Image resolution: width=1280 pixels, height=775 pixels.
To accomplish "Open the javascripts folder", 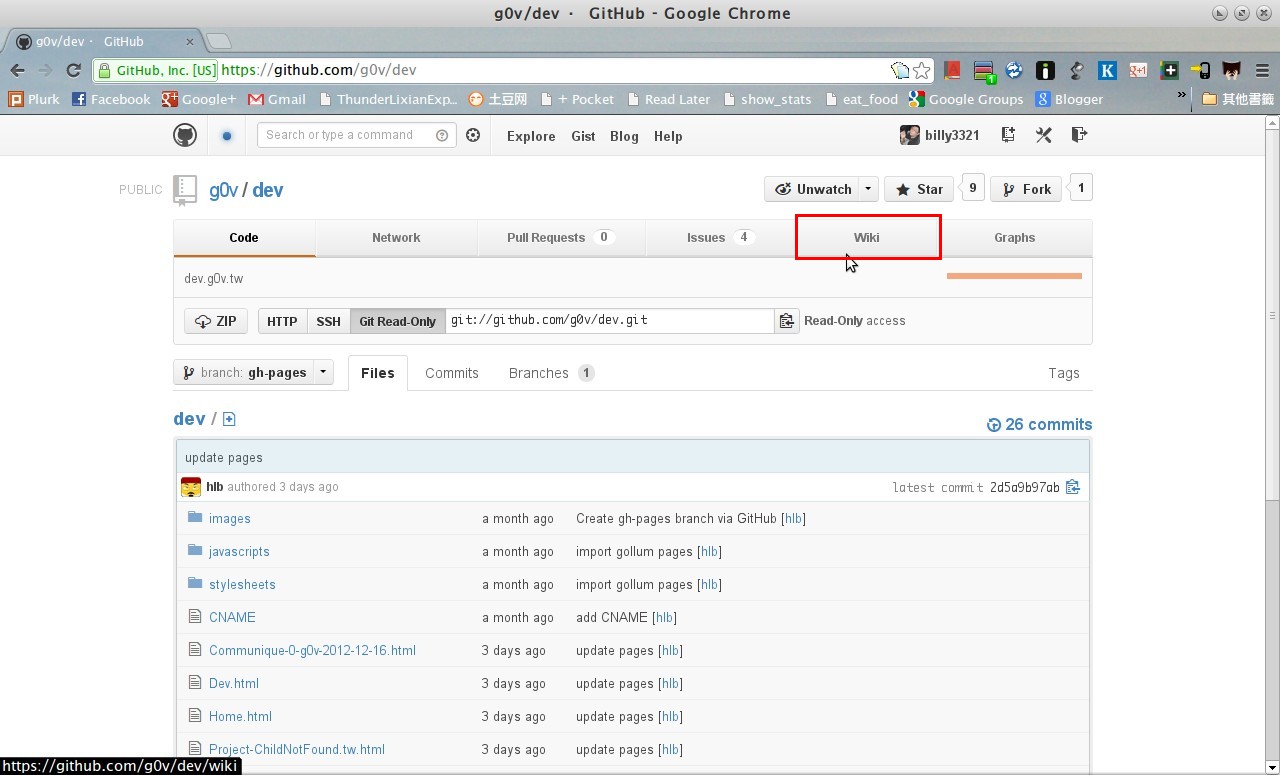I will [x=239, y=551].
